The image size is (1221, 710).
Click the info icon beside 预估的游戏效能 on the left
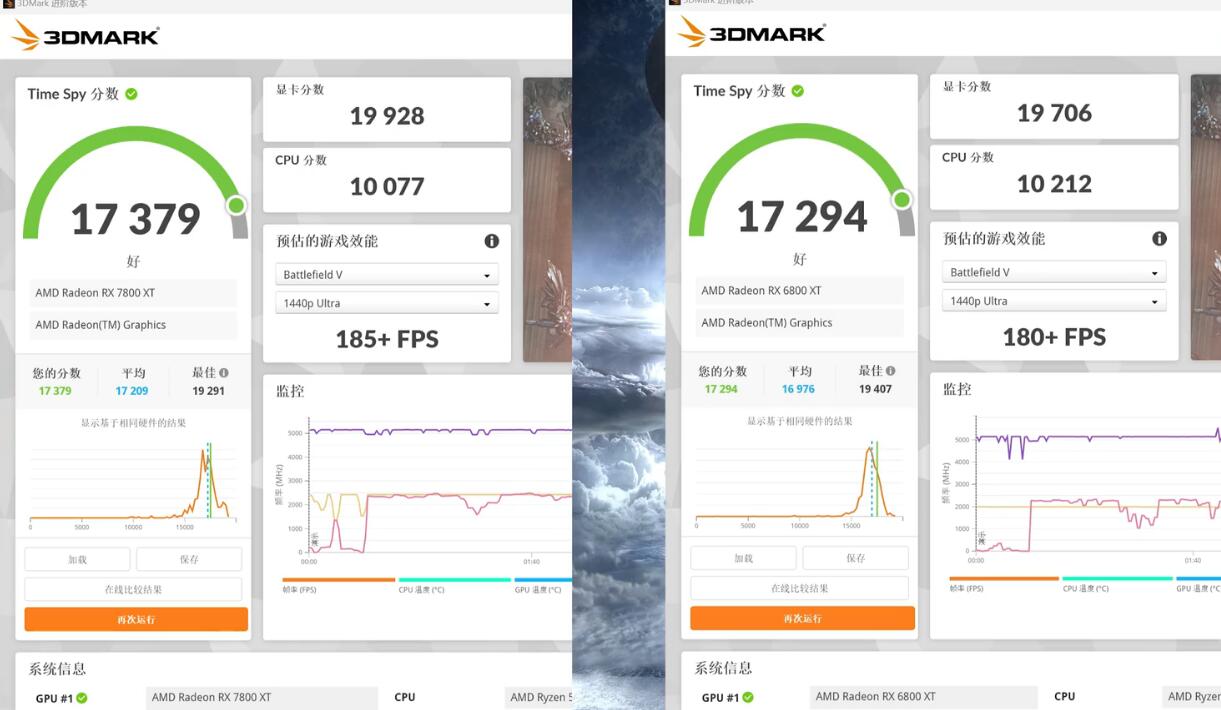click(490, 241)
